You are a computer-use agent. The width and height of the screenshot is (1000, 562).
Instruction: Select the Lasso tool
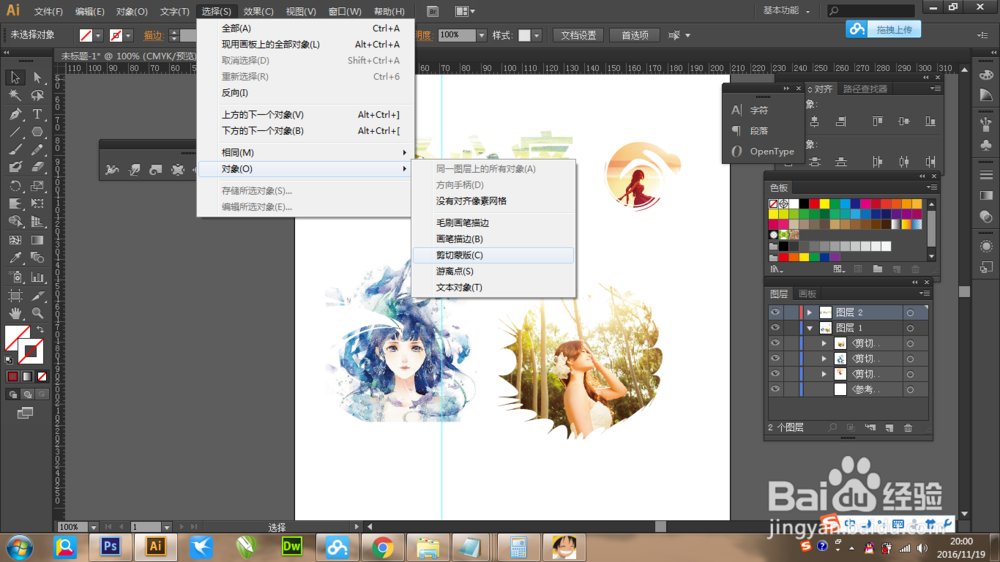pyautogui.click(x=37, y=96)
